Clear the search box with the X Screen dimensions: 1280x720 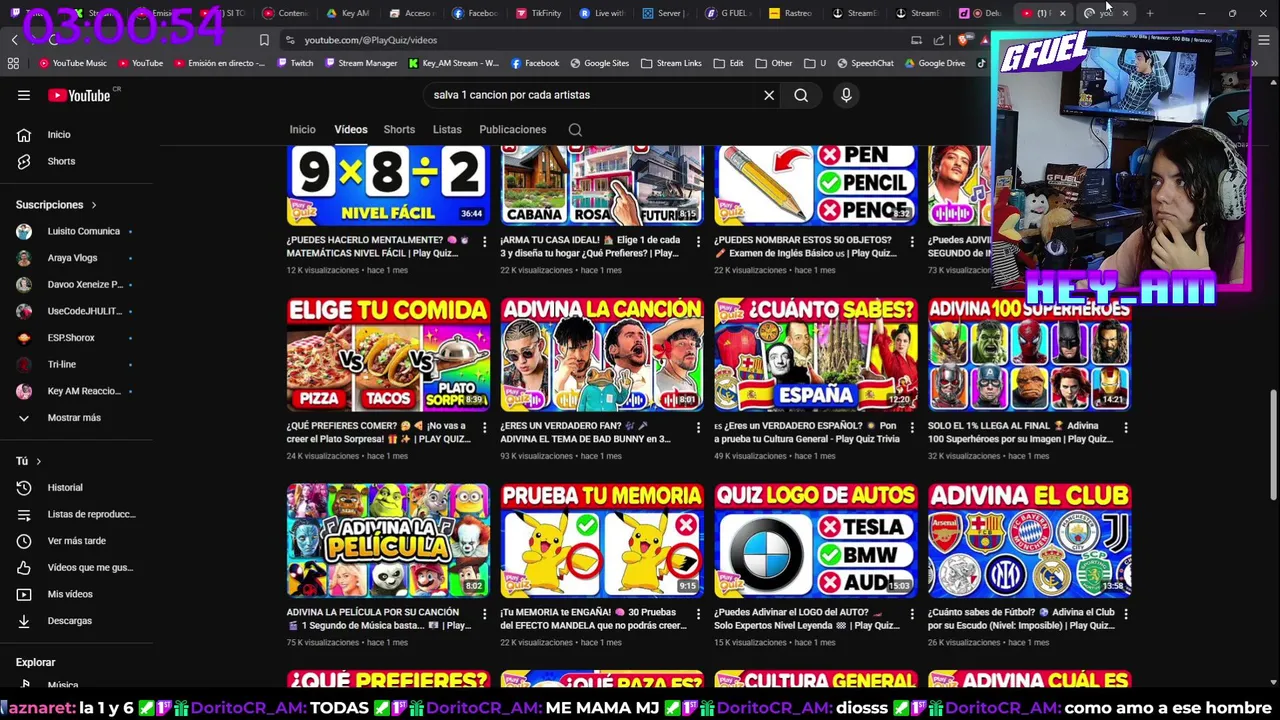pos(769,95)
